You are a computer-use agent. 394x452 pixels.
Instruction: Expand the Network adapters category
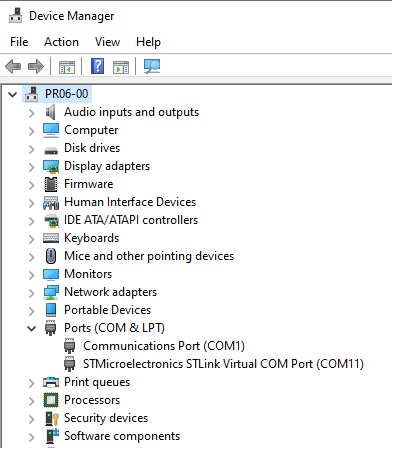[x=32, y=293]
